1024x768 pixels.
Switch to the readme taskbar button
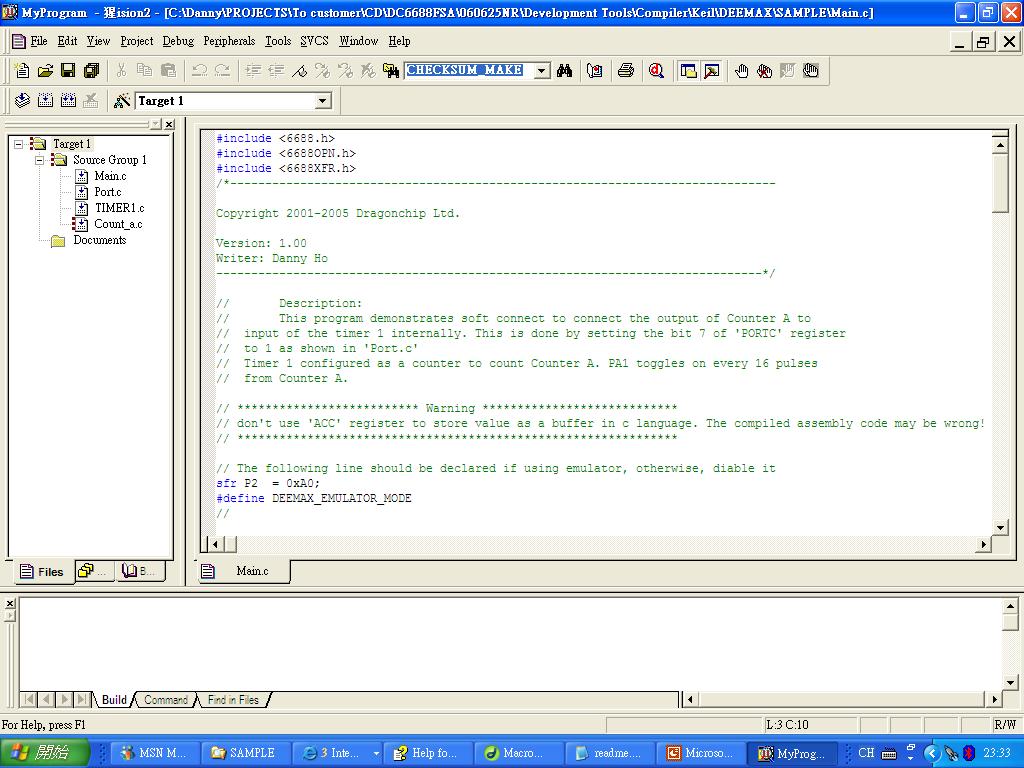[609, 753]
